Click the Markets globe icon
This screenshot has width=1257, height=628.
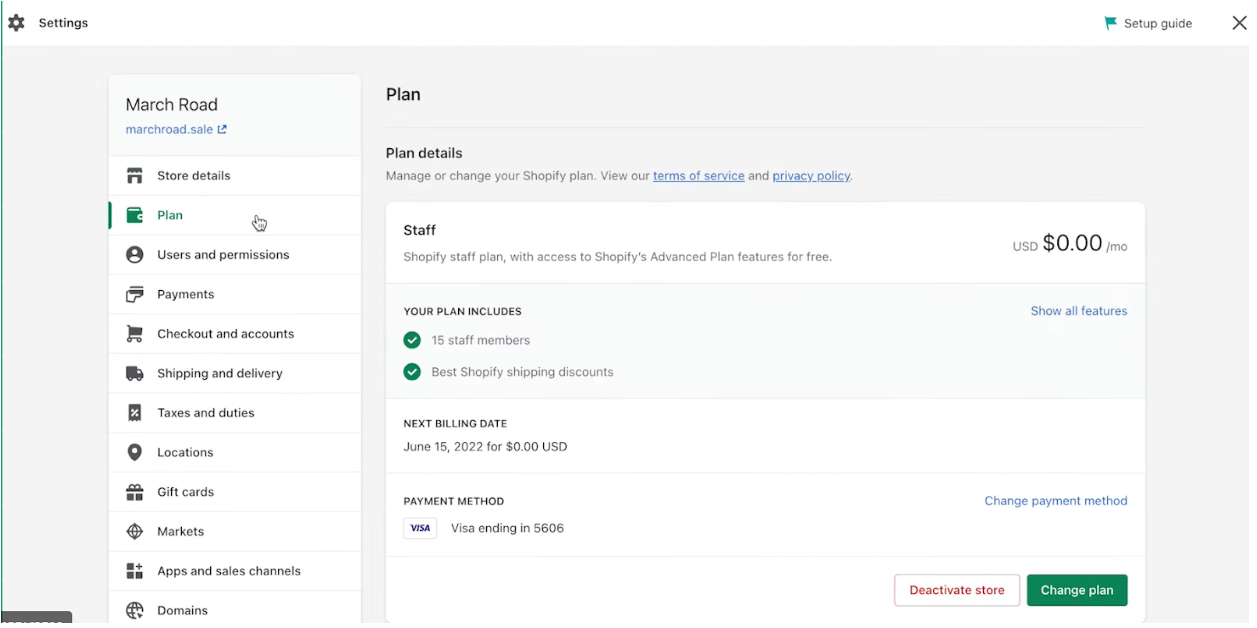point(134,531)
